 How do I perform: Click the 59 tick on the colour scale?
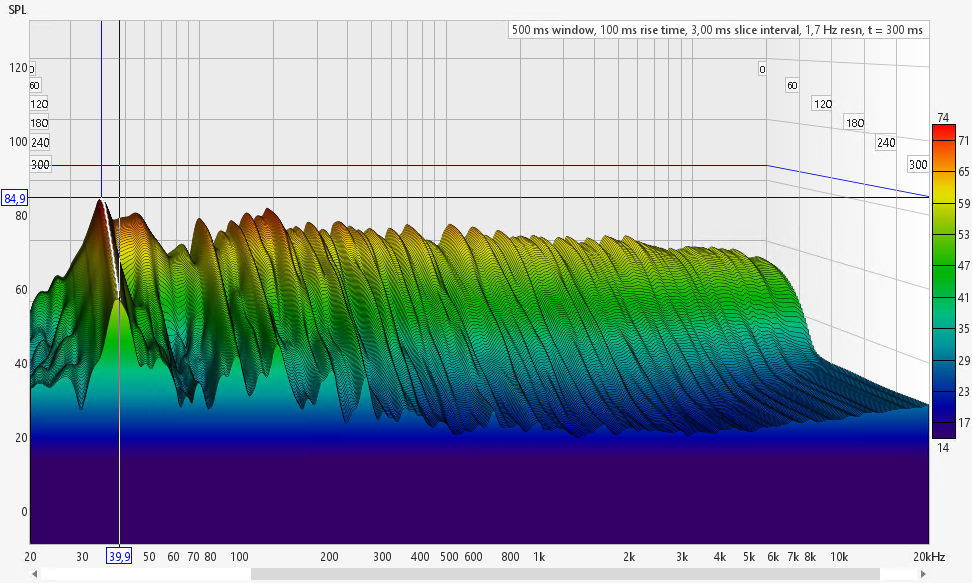click(964, 203)
